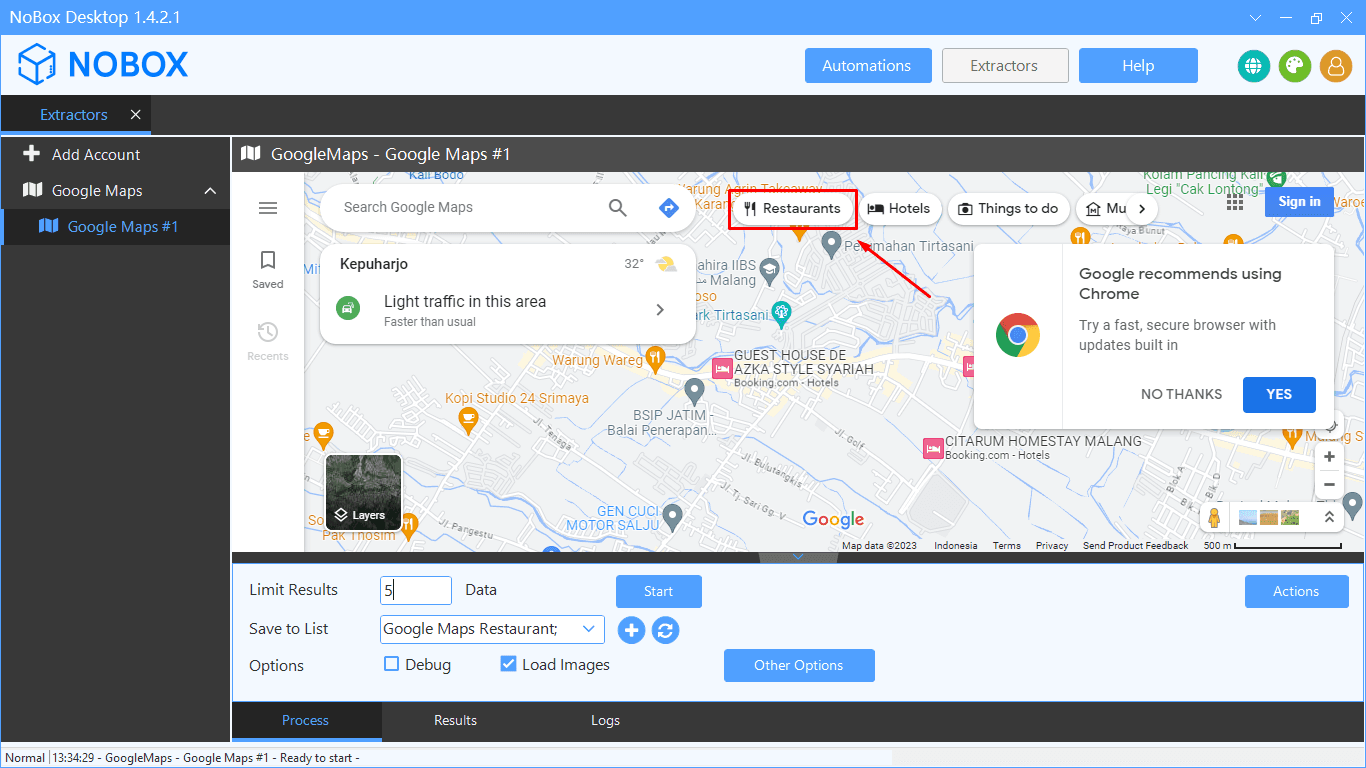Switch to the Results tab
Screen dimensions: 1366x768
pyautogui.click(x=455, y=720)
